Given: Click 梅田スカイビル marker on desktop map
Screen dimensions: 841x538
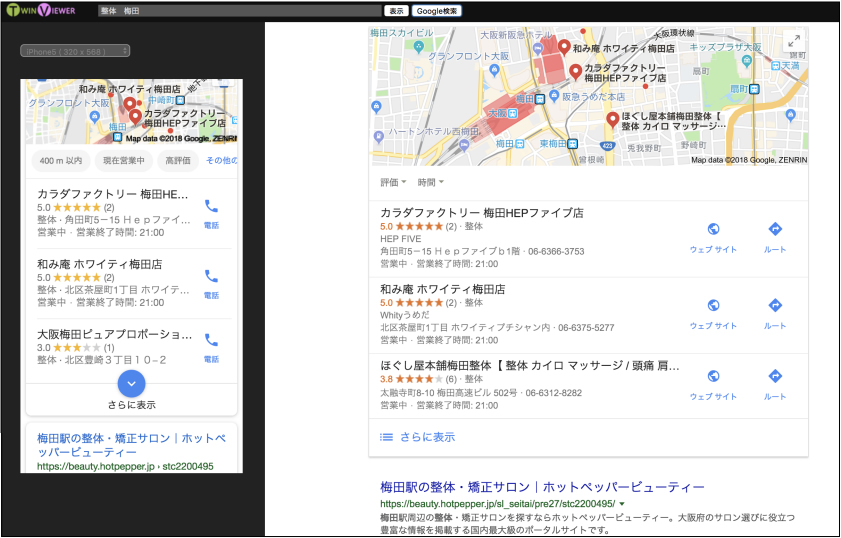Looking at the screenshot, I should tap(419, 48).
